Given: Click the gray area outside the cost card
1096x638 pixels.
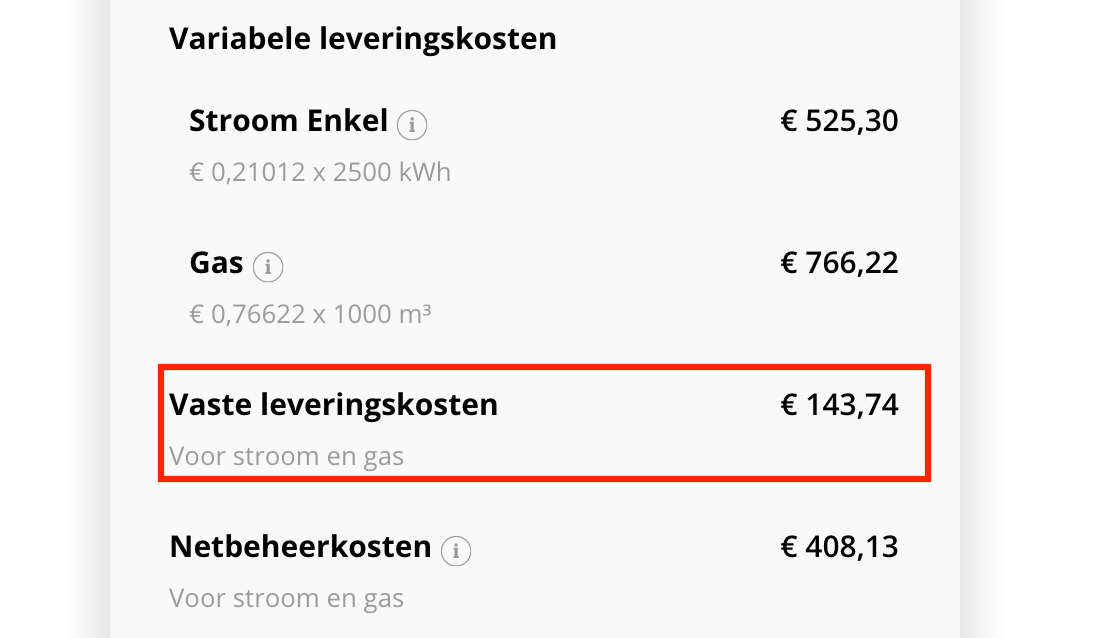Looking at the screenshot, I should point(1030,300).
